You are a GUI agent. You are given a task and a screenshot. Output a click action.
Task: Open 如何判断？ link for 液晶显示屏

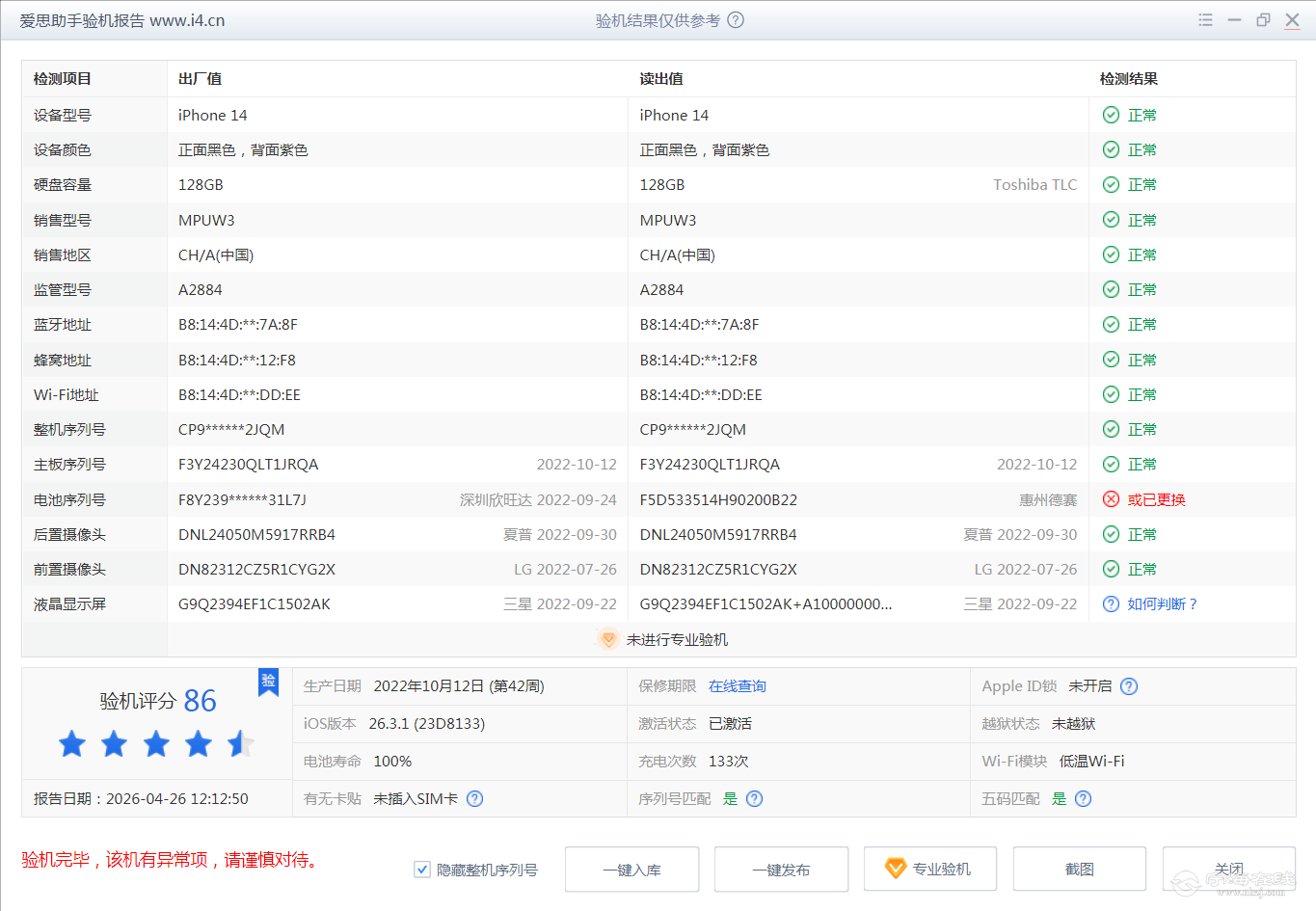tap(1163, 604)
